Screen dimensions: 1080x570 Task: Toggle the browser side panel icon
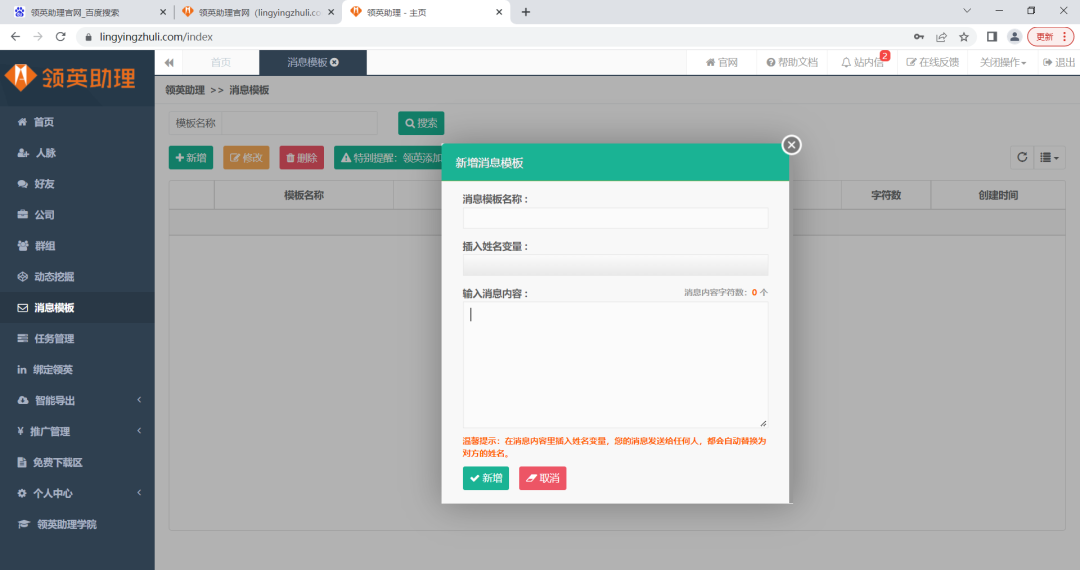(x=992, y=36)
